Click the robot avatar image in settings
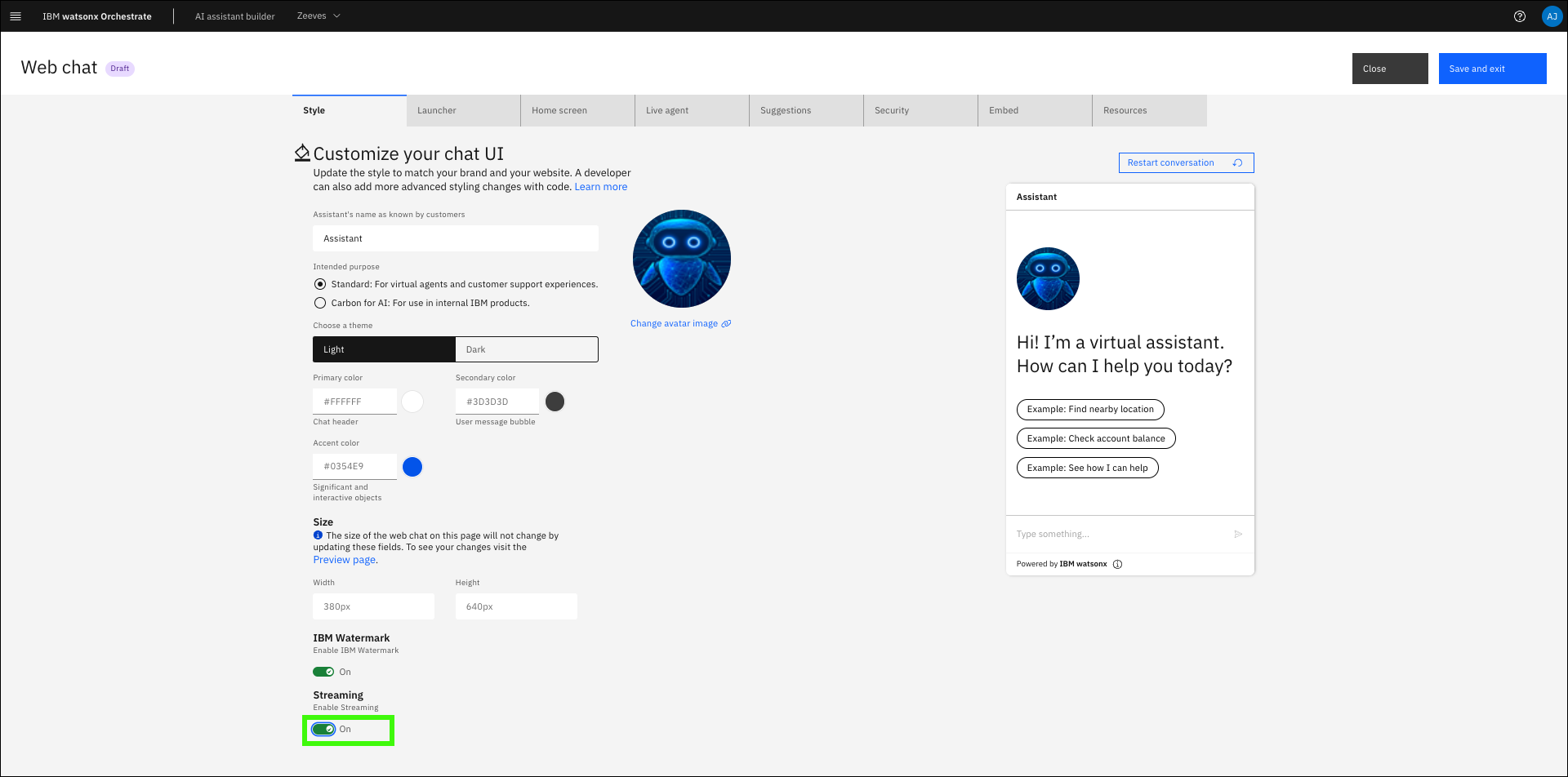The height and width of the screenshot is (777, 1568). [681, 259]
